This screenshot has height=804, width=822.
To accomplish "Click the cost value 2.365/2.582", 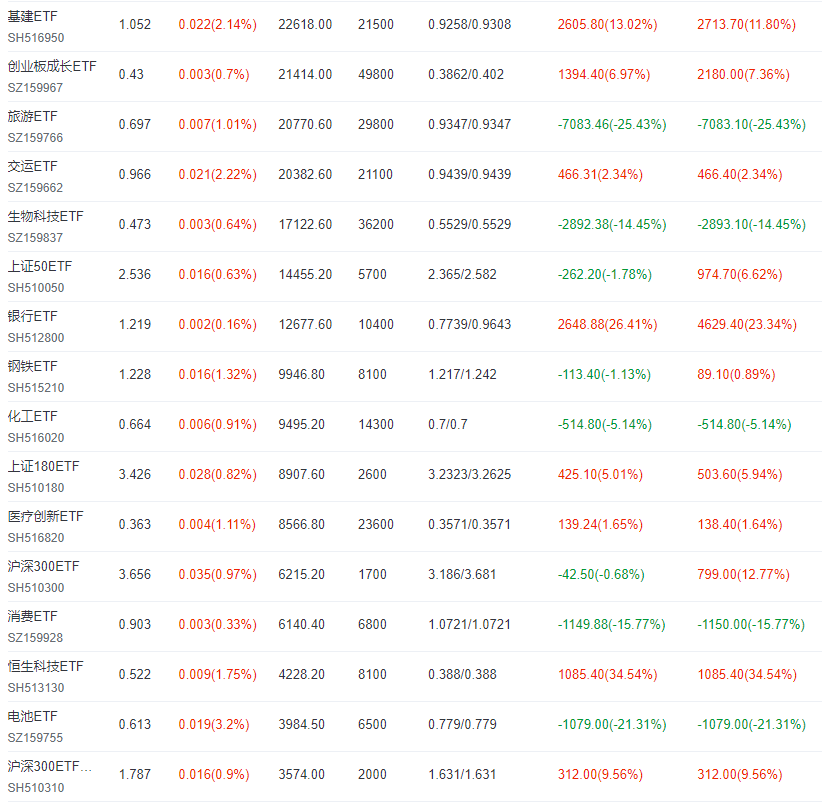I will coord(462,275).
